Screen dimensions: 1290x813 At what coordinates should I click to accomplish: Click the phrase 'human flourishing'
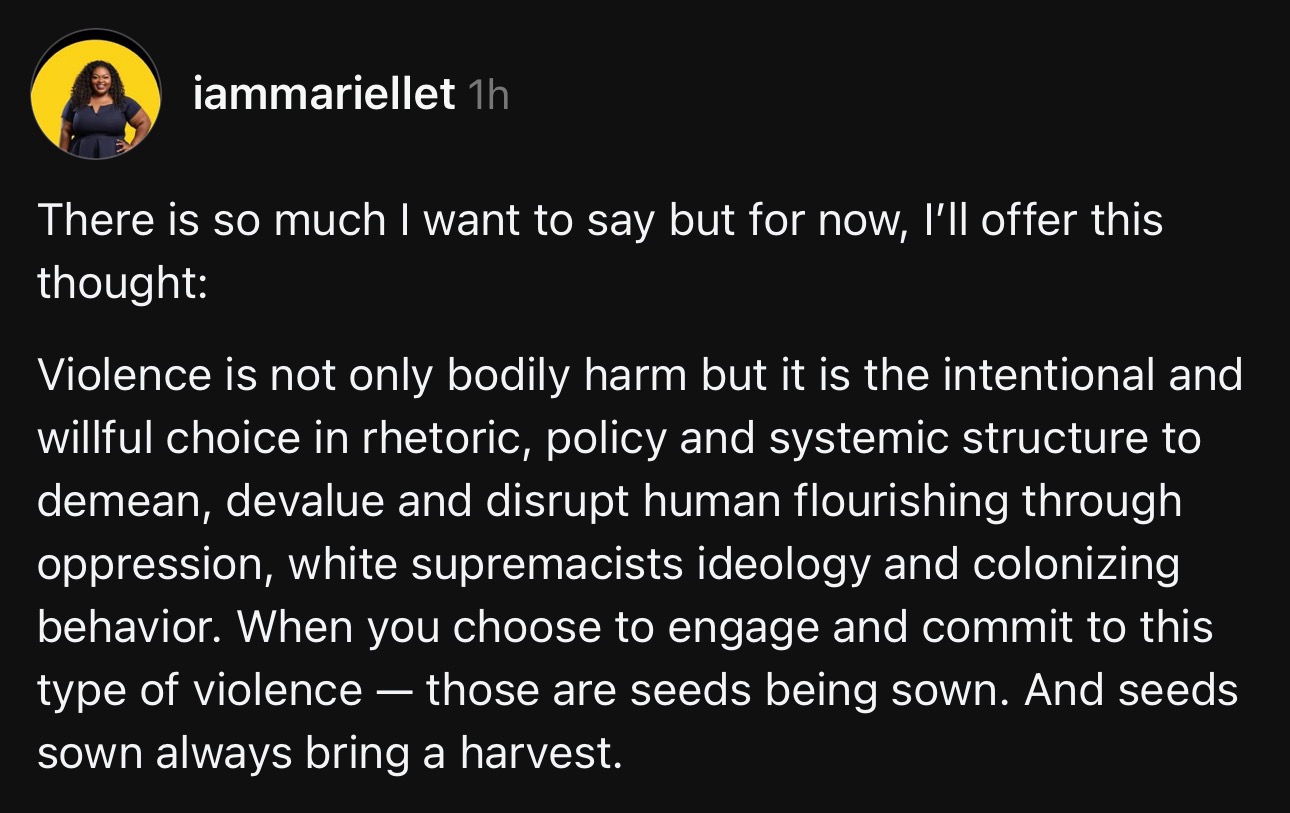coord(826,503)
